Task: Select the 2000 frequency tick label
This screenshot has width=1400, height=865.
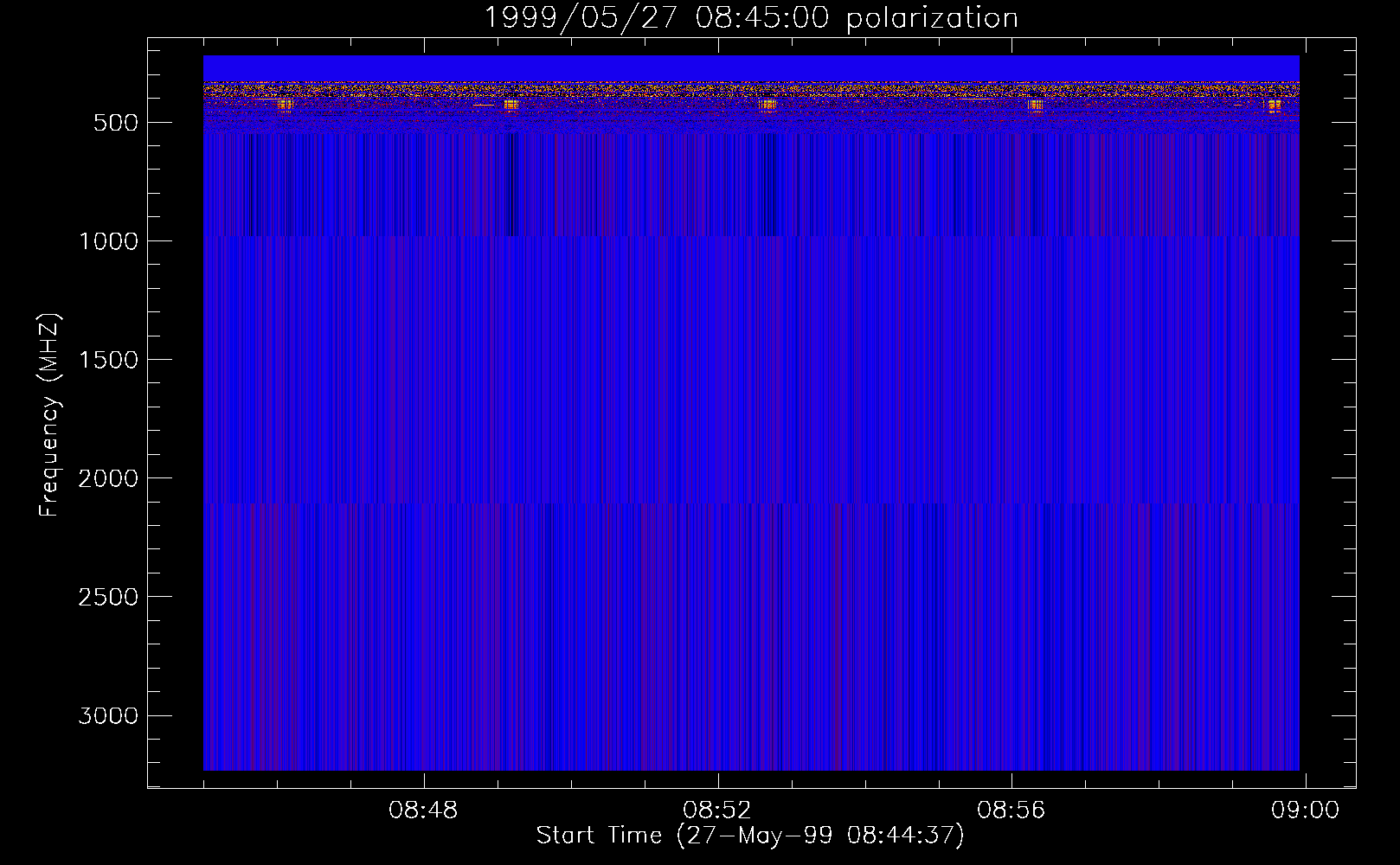Action: [108, 478]
